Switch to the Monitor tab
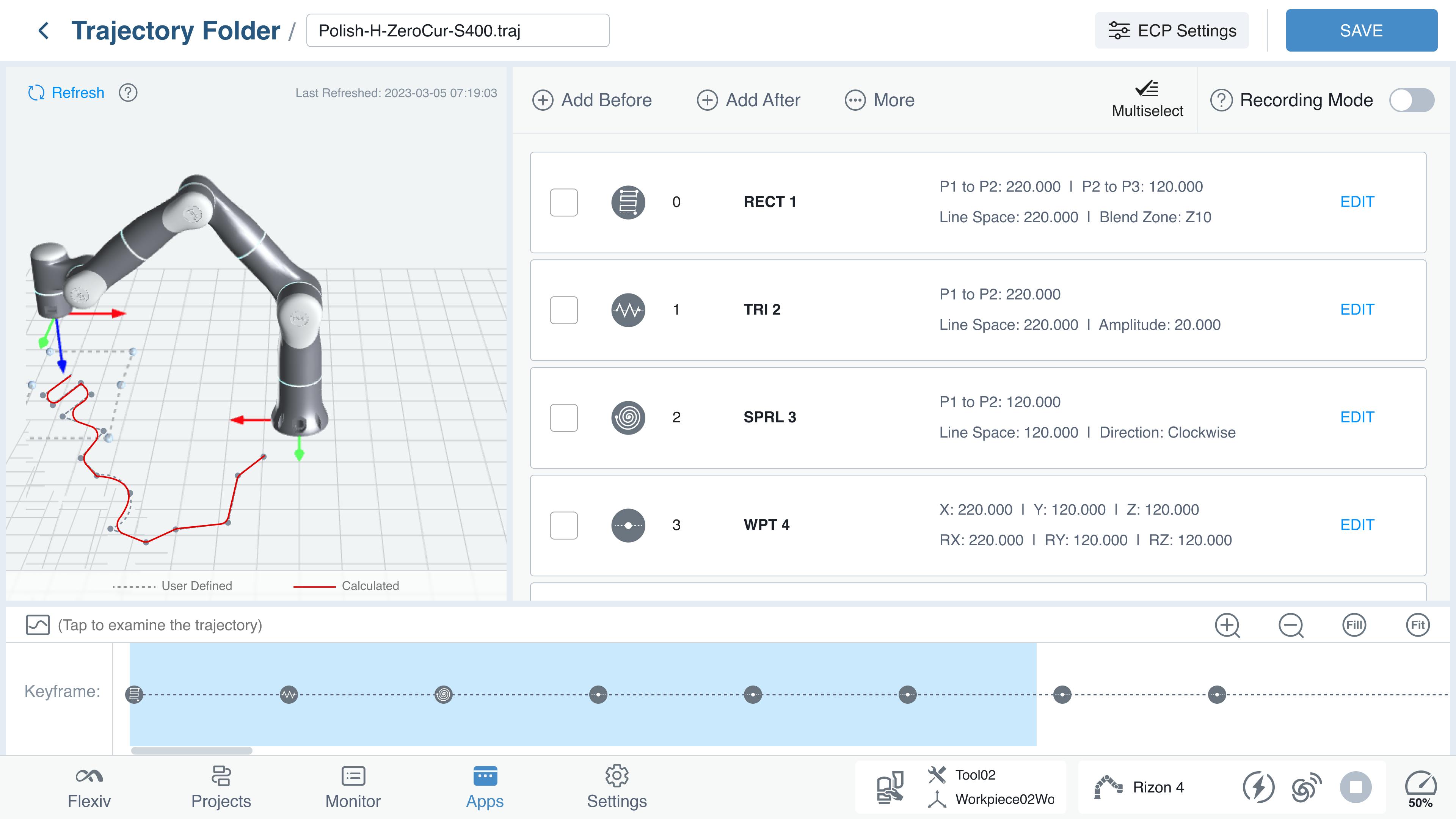 (x=353, y=788)
